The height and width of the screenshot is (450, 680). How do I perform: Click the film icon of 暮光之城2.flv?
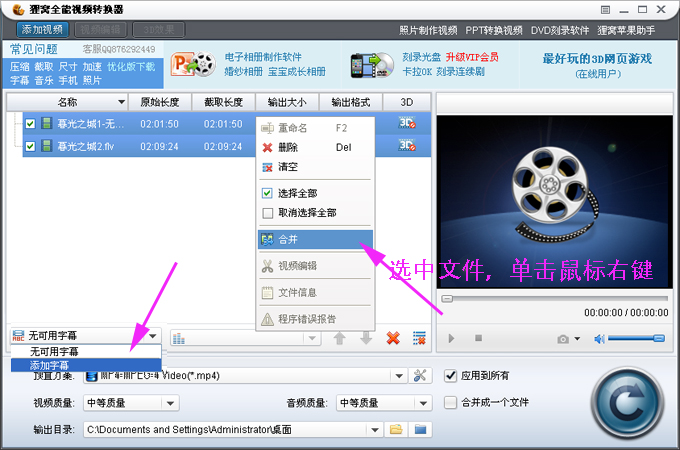pos(46,146)
